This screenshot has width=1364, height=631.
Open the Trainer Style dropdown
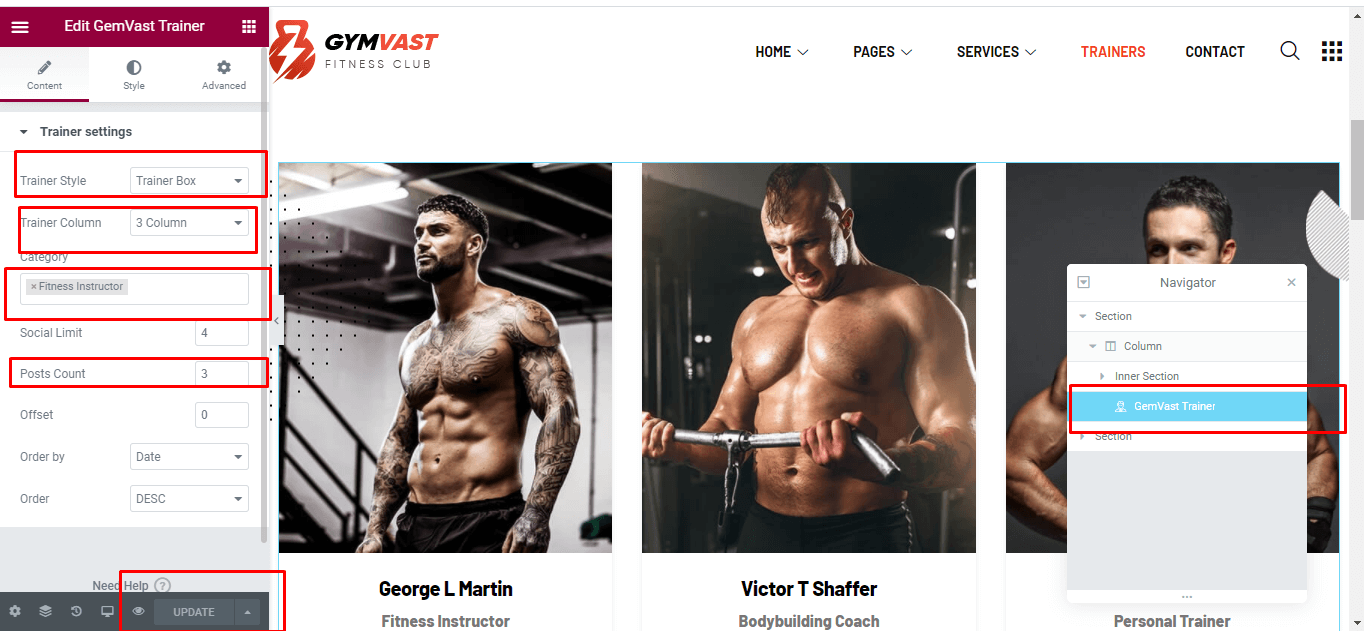point(189,181)
